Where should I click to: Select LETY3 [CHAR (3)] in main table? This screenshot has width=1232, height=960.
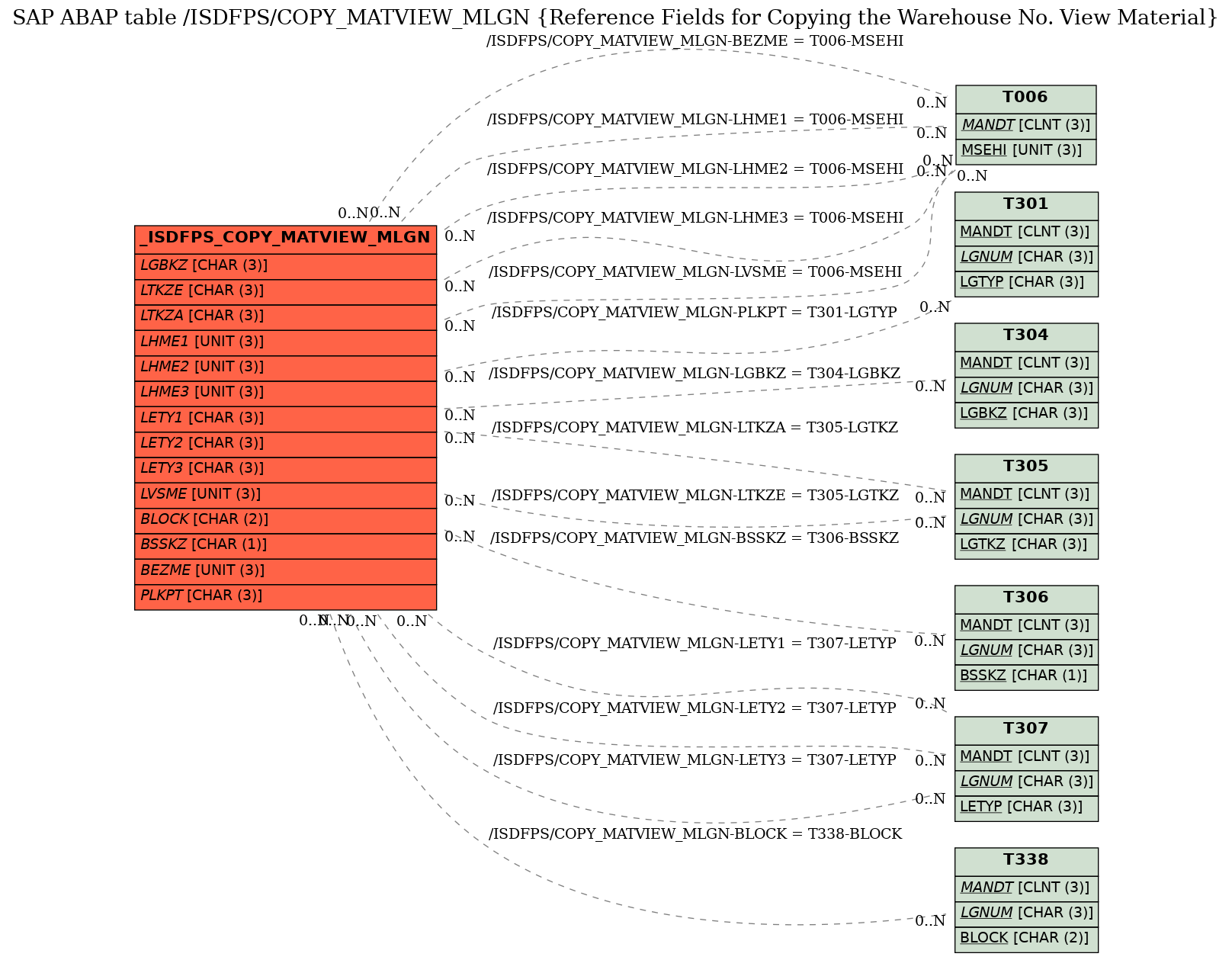pos(285,469)
